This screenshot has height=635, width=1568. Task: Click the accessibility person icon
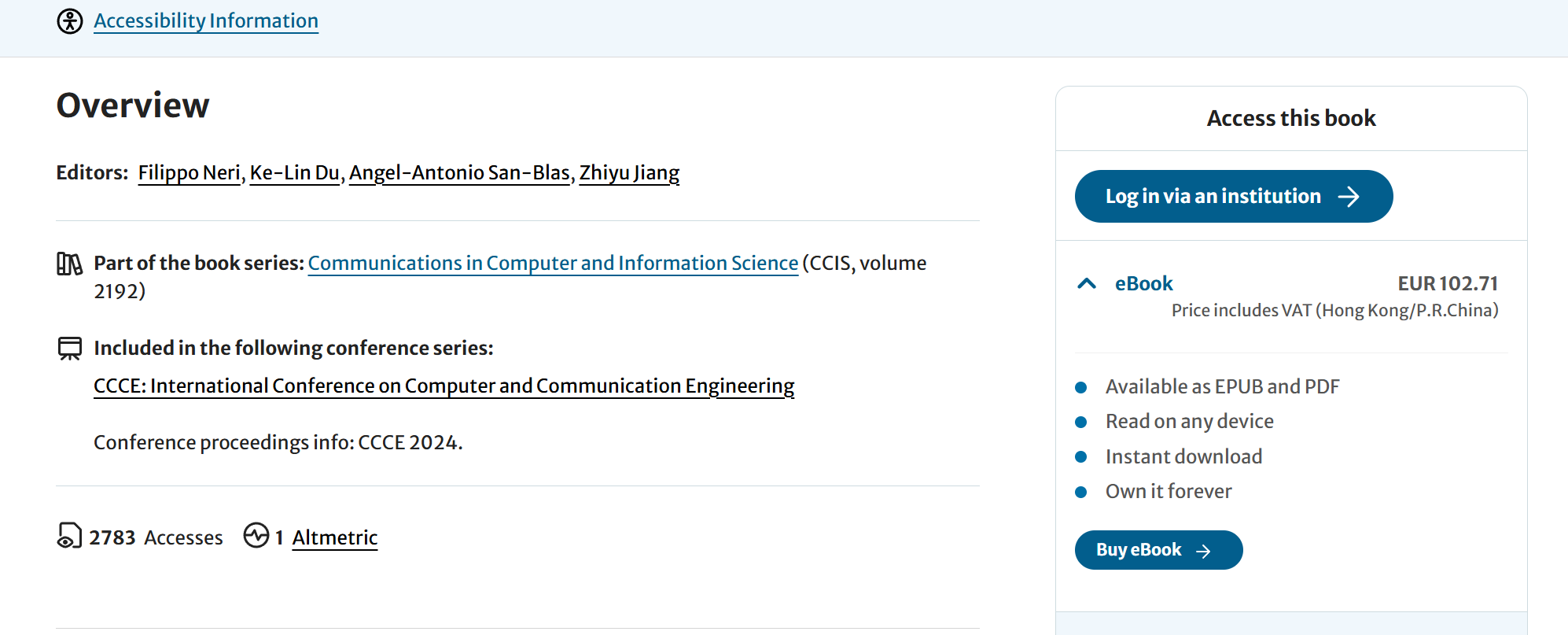click(x=70, y=21)
